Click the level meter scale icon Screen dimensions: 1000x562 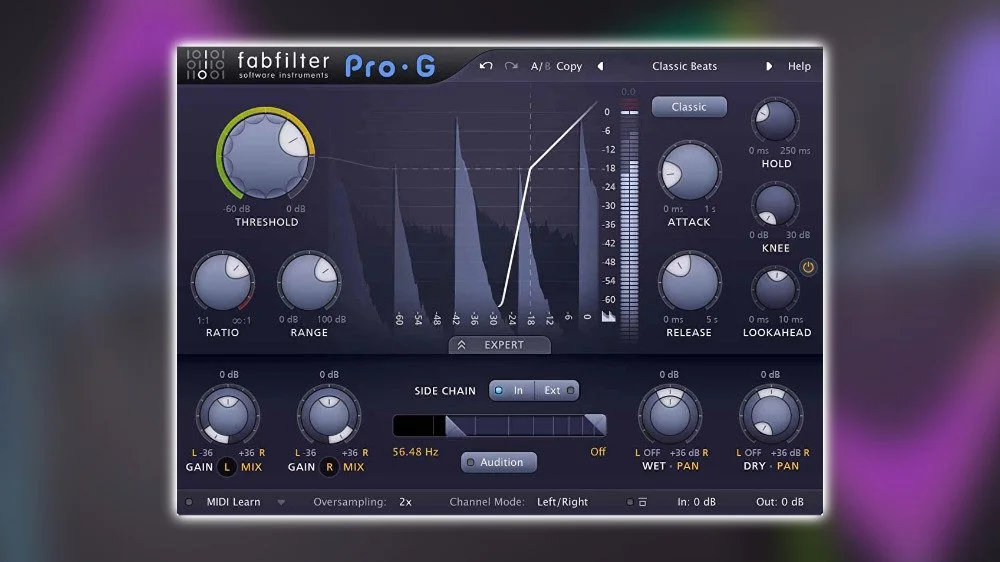point(608,316)
